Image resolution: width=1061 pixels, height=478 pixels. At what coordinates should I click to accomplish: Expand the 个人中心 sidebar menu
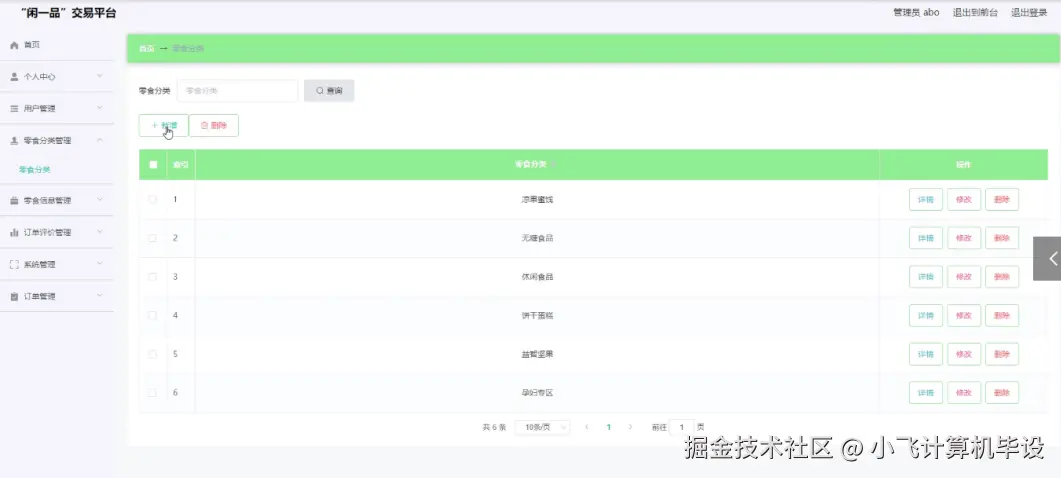pyautogui.click(x=57, y=77)
